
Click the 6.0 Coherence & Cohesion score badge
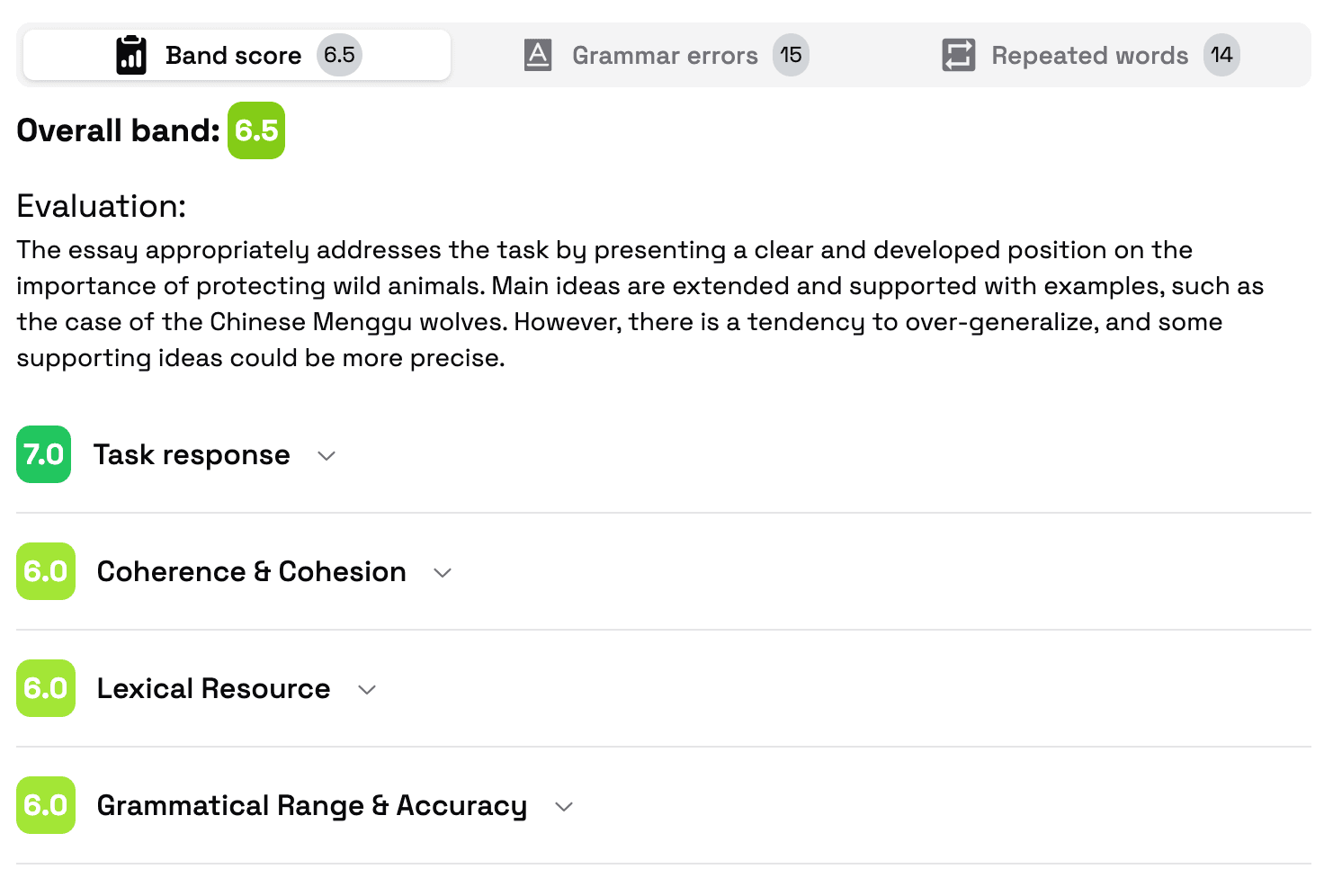(x=45, y=571)
